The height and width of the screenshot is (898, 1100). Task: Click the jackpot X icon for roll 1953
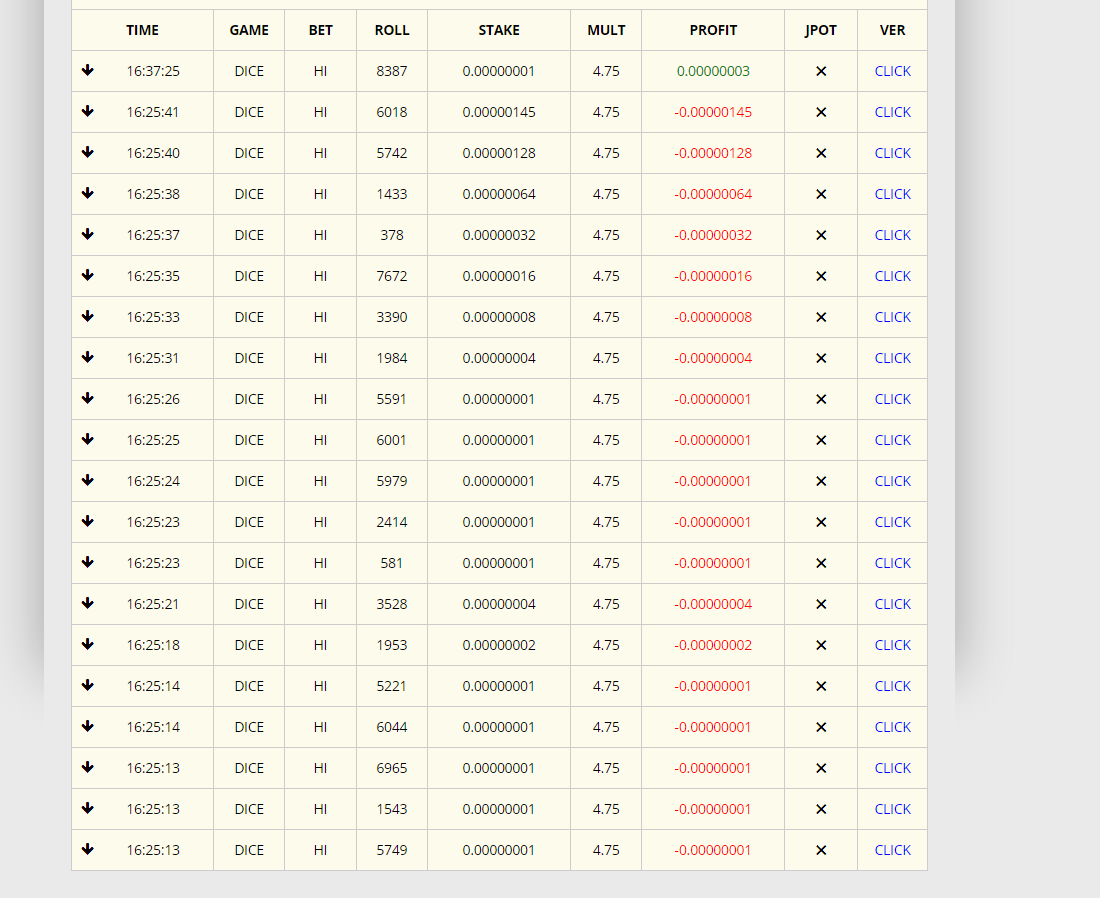pos(821,645)
